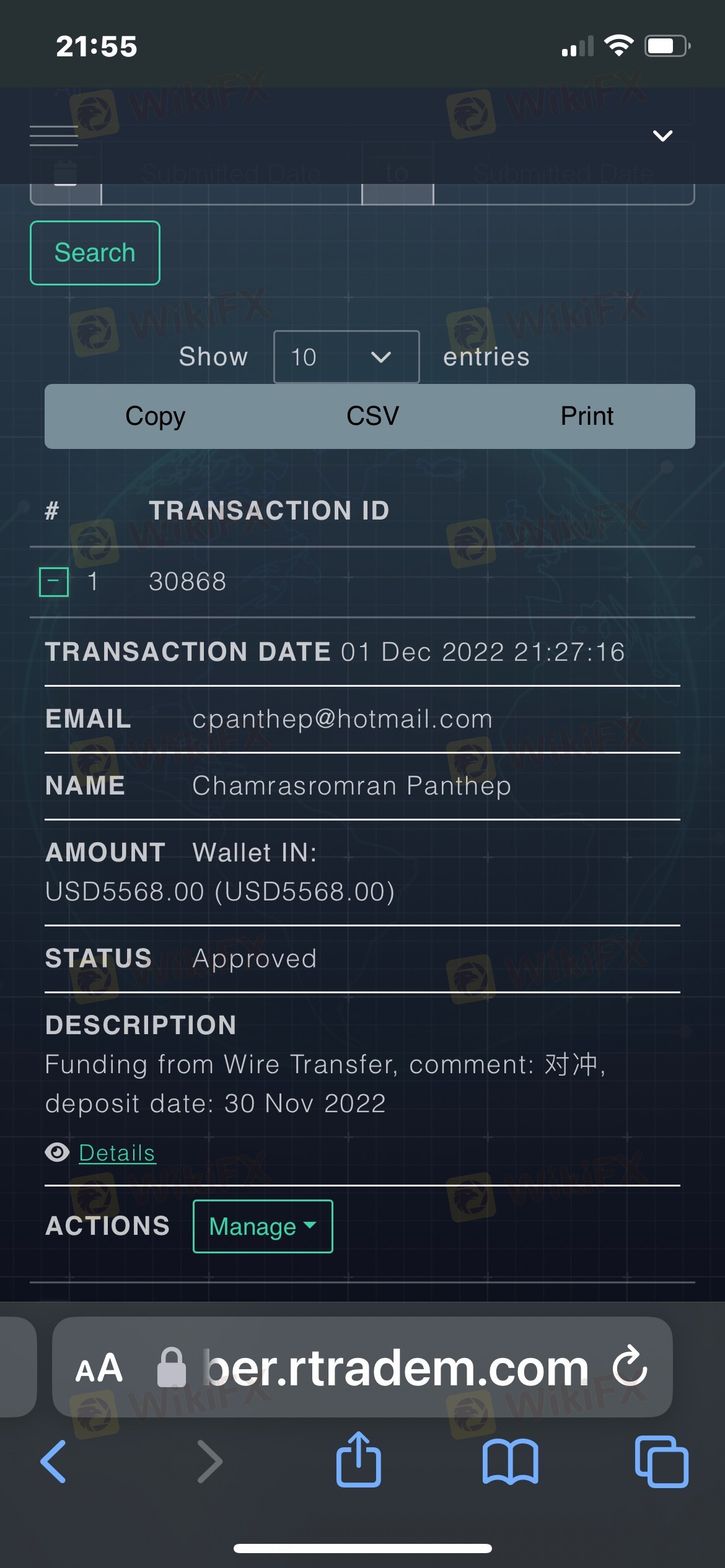Tap the AA reader text-size icon

point(99,1368)
